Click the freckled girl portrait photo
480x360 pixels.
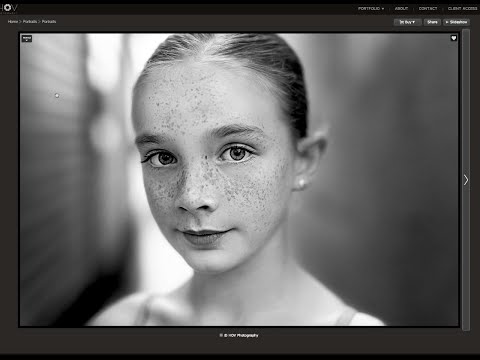pos(239,180)
